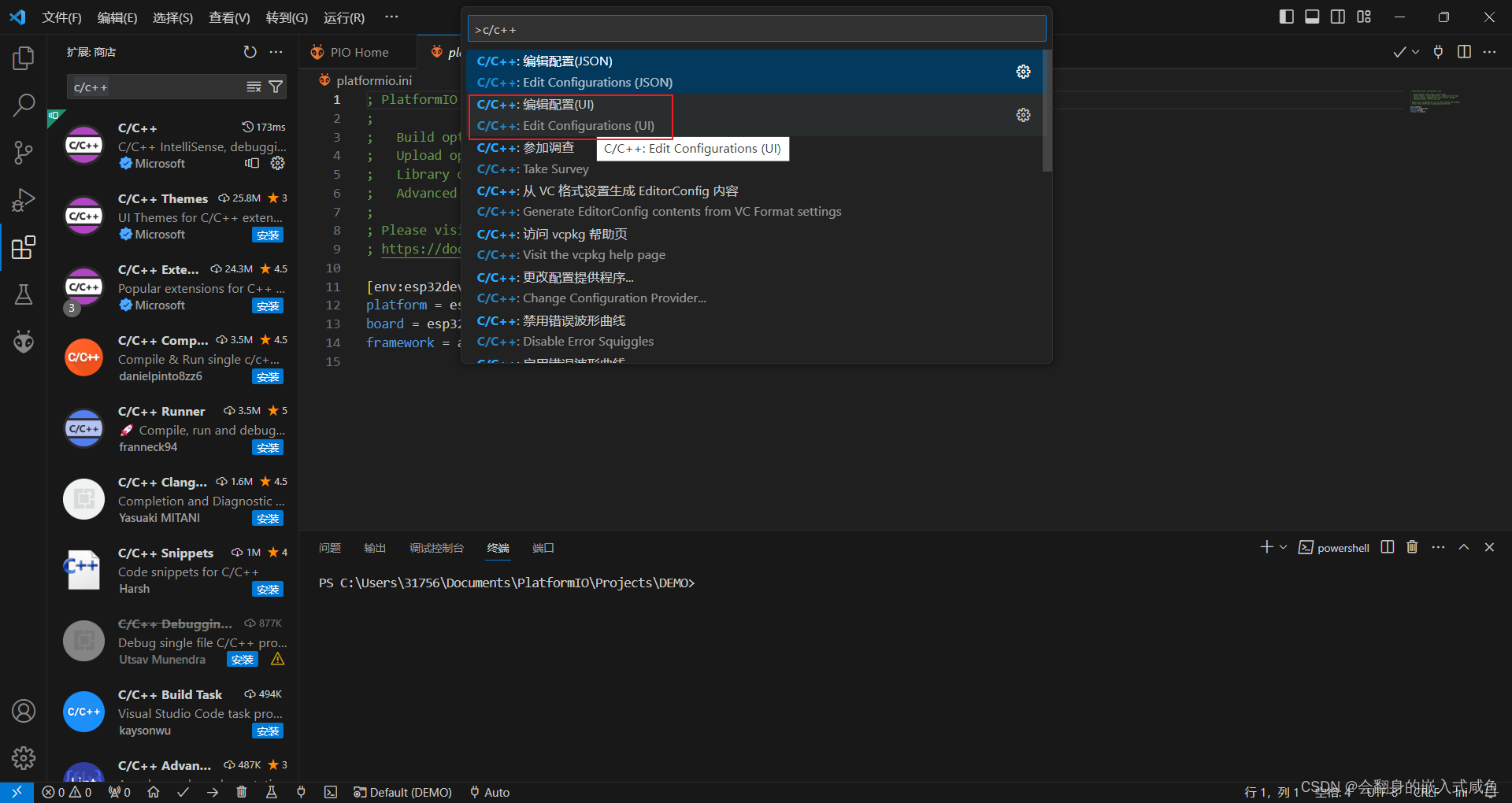Select Auto upload port in status bar
Viewport: 1512px width, 803px height.
[490, 792]
